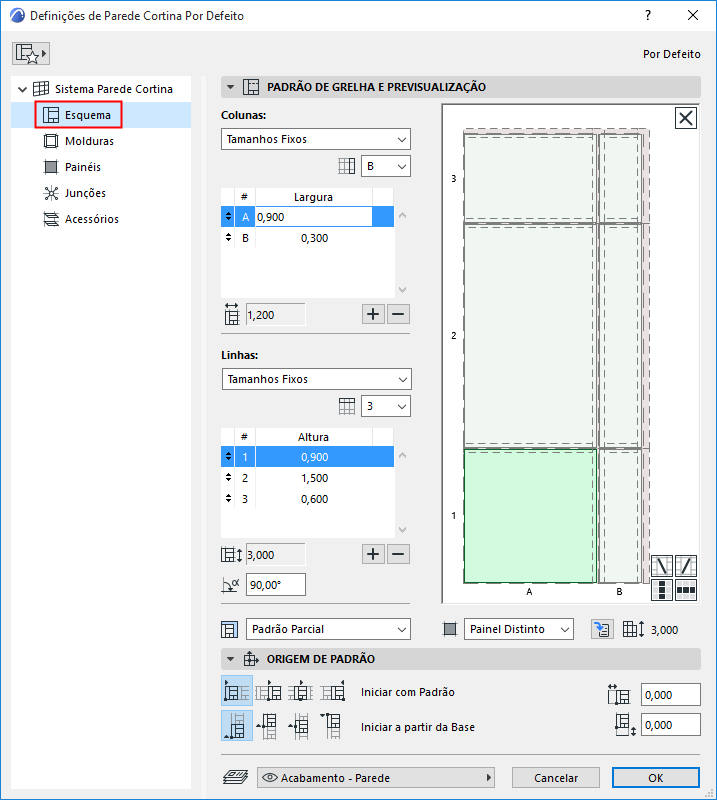Open the Colunas Tamanhos Fixos dropdown
The image size is (717, 800).
[x=316, y=139]
